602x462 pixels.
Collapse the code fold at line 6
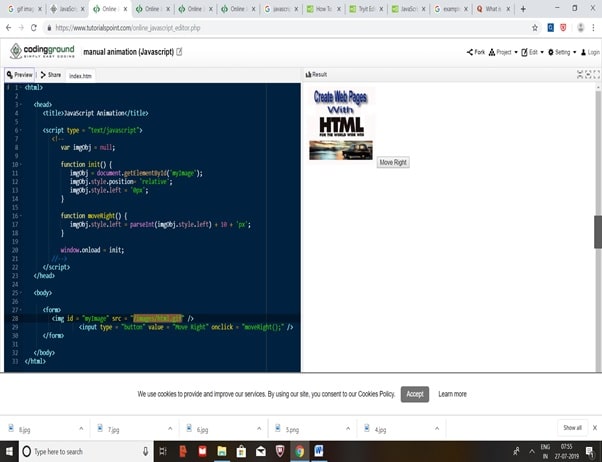tap(21, 130)
